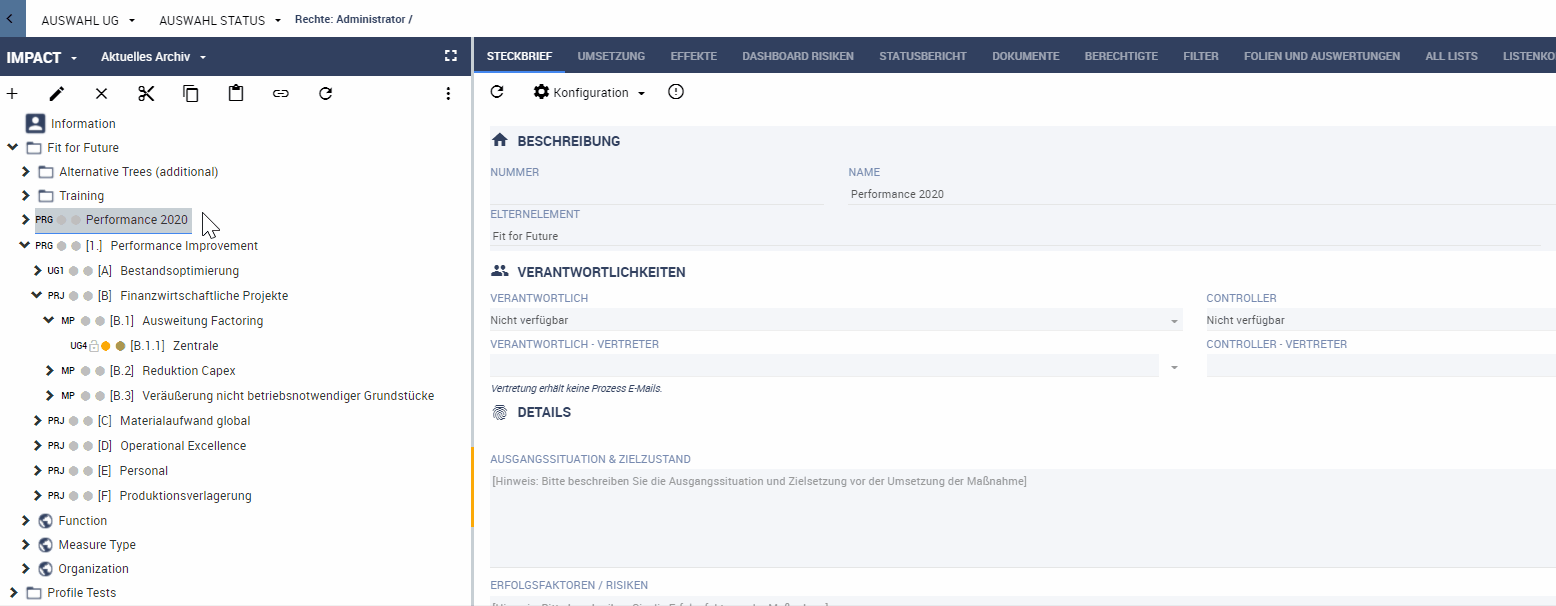Open the Konfiguration dropdown
This screenshot has width=1556, height=606.
590,92
